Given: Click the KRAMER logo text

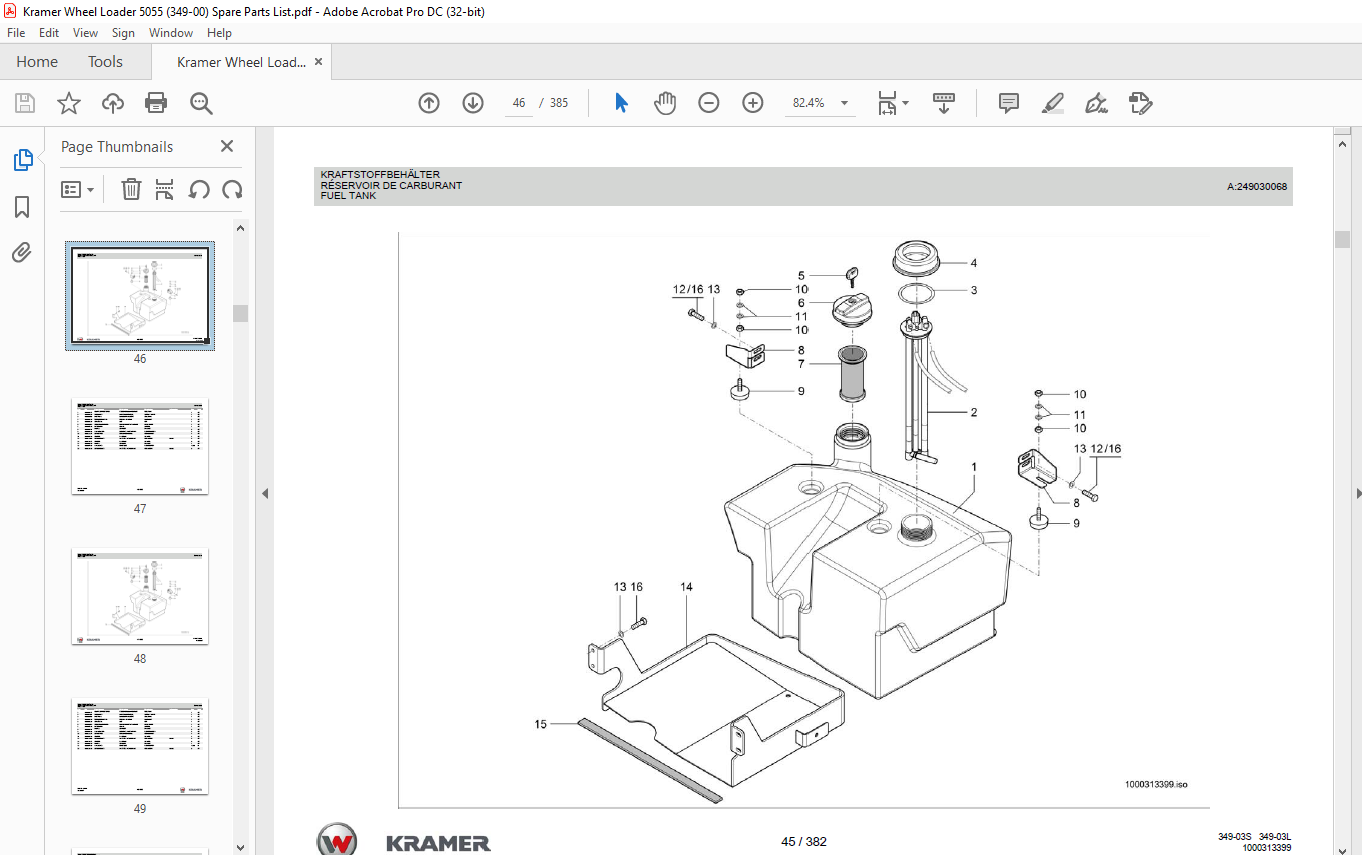Looking at the screenshot, I should click(438, 843).
